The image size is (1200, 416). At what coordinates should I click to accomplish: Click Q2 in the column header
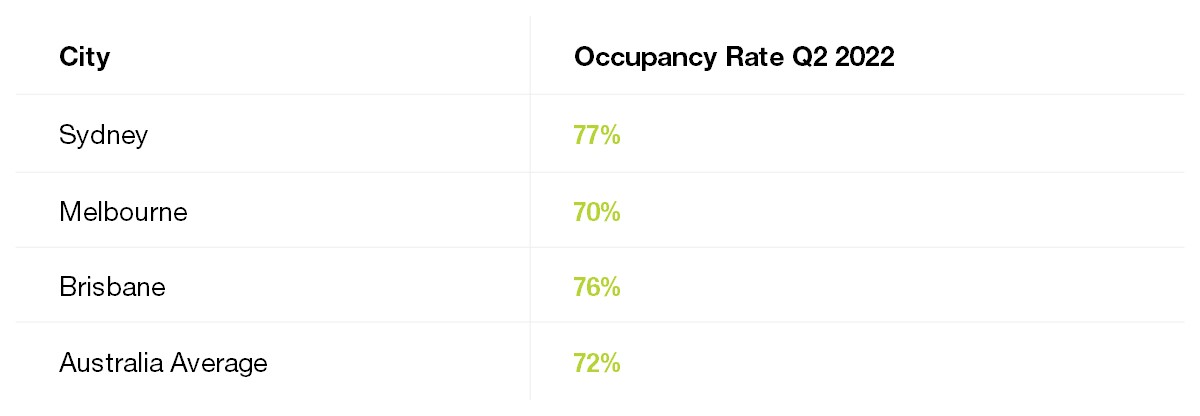click(x=803, y=57)
